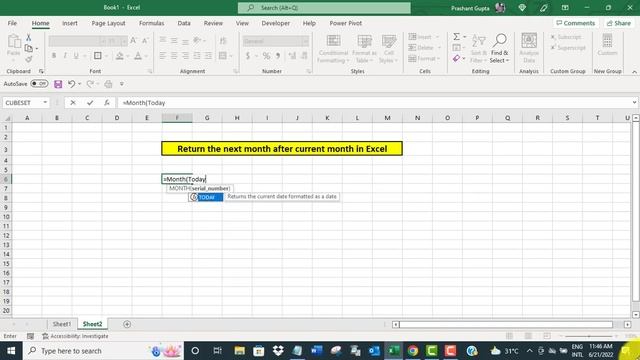Click the horizontal scrollbar right arrow
640x360 pixels.
click(x=627, y=324)
